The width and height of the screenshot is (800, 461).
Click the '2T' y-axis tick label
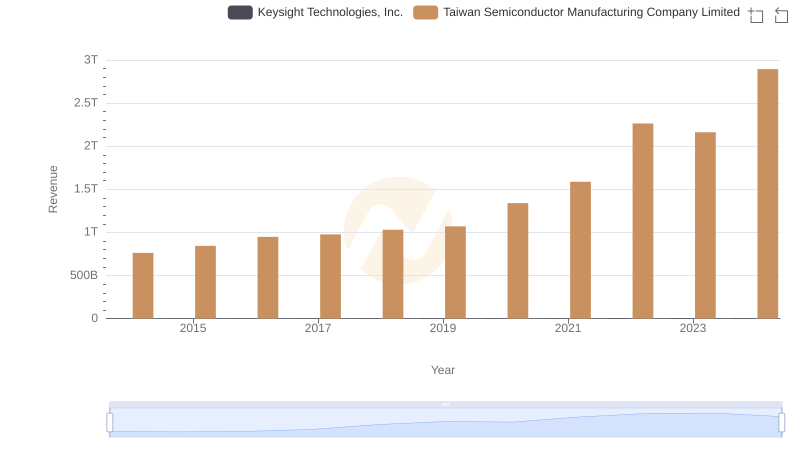pyautogui.click(x=91, y=146)
